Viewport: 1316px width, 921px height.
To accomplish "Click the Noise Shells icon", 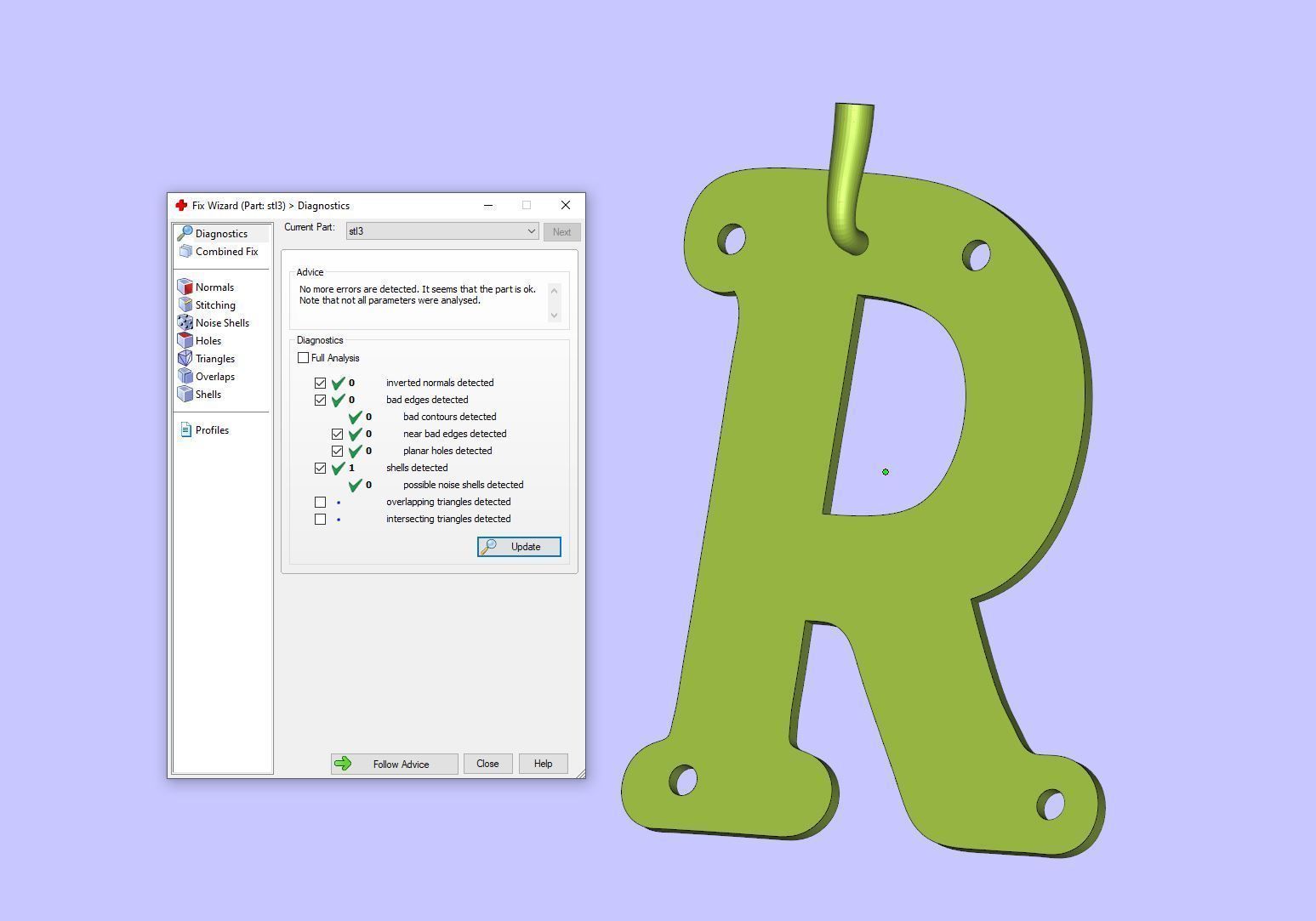I will tap(185, 323).
